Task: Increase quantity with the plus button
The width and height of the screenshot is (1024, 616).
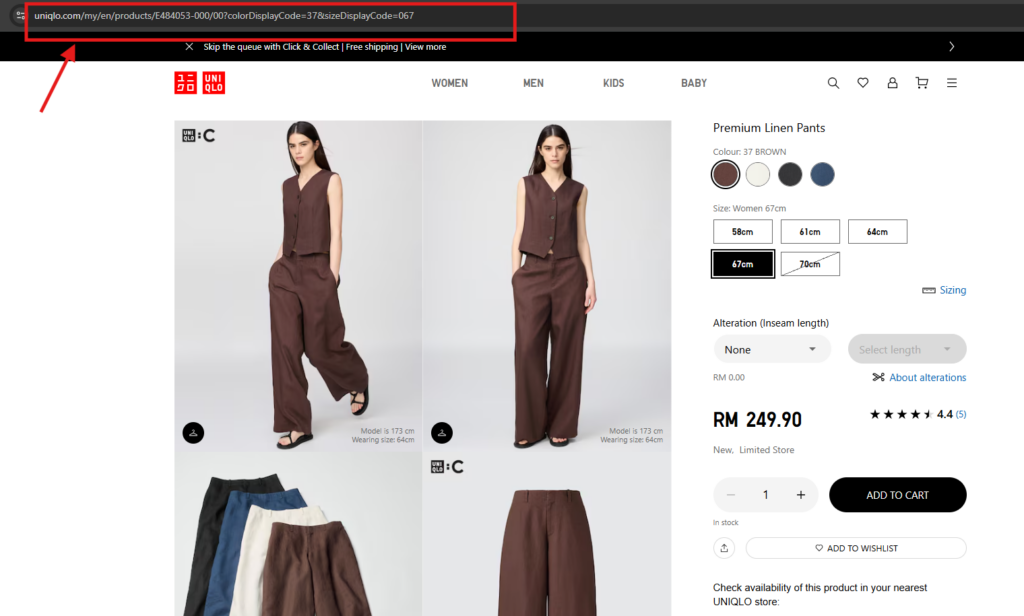Action: (x=800, y=495)
